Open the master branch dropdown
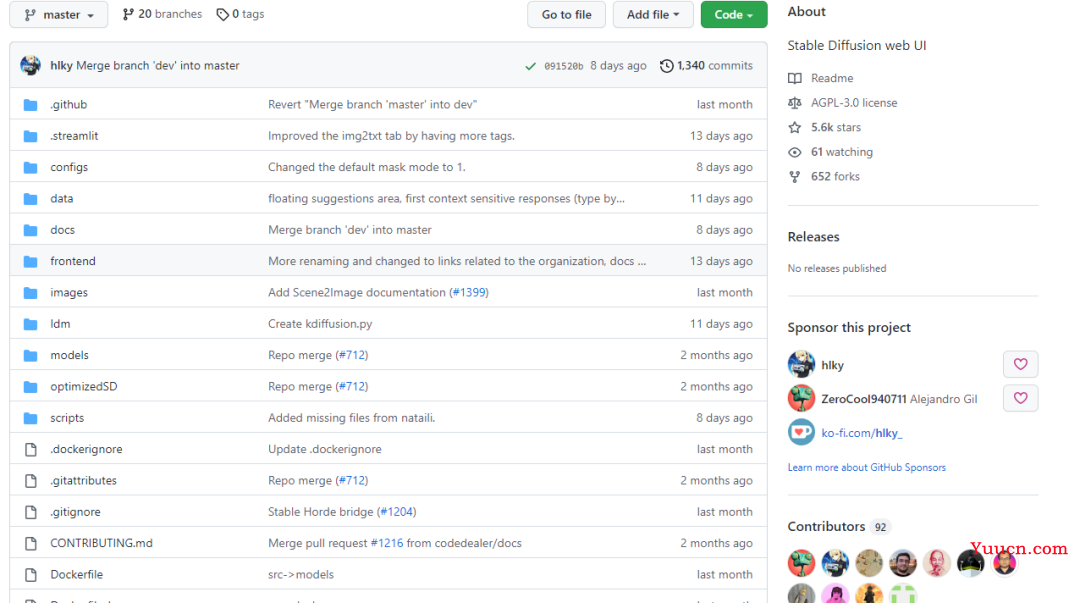 coord(59,14)
